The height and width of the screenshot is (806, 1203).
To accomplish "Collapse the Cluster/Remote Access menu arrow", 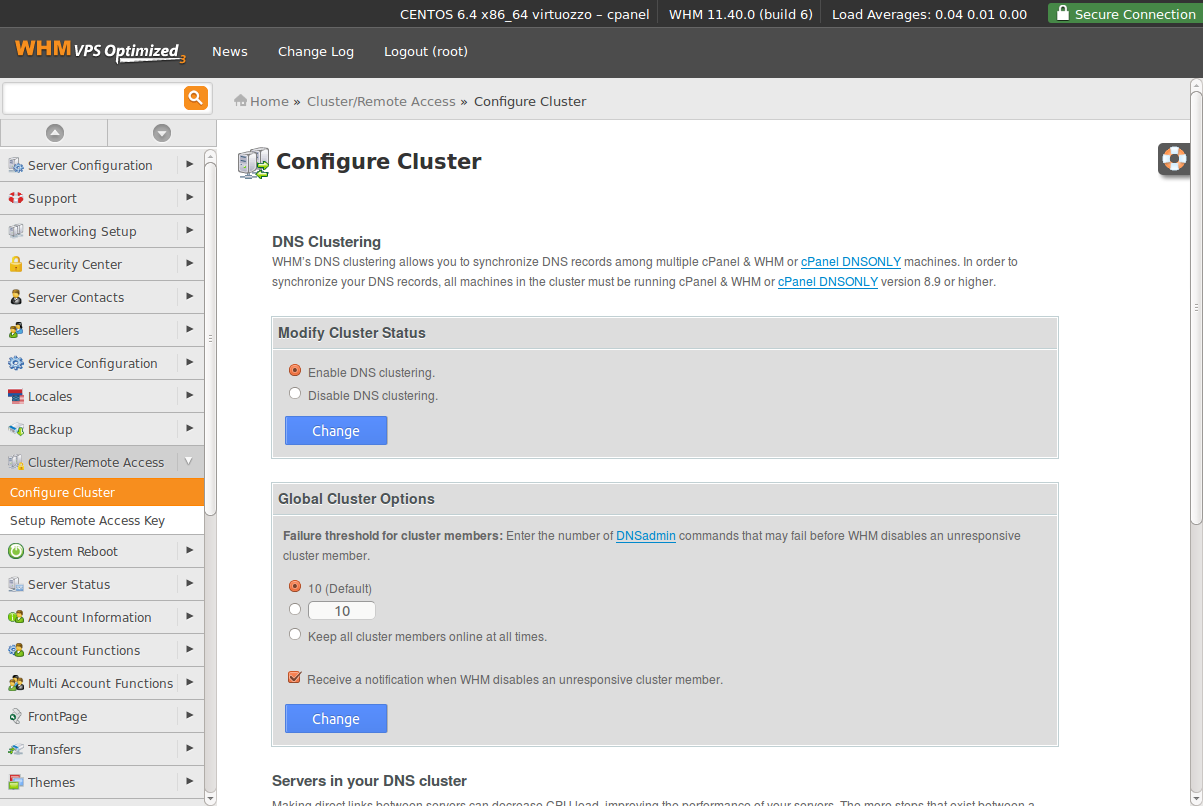I will tap(189, 462).
